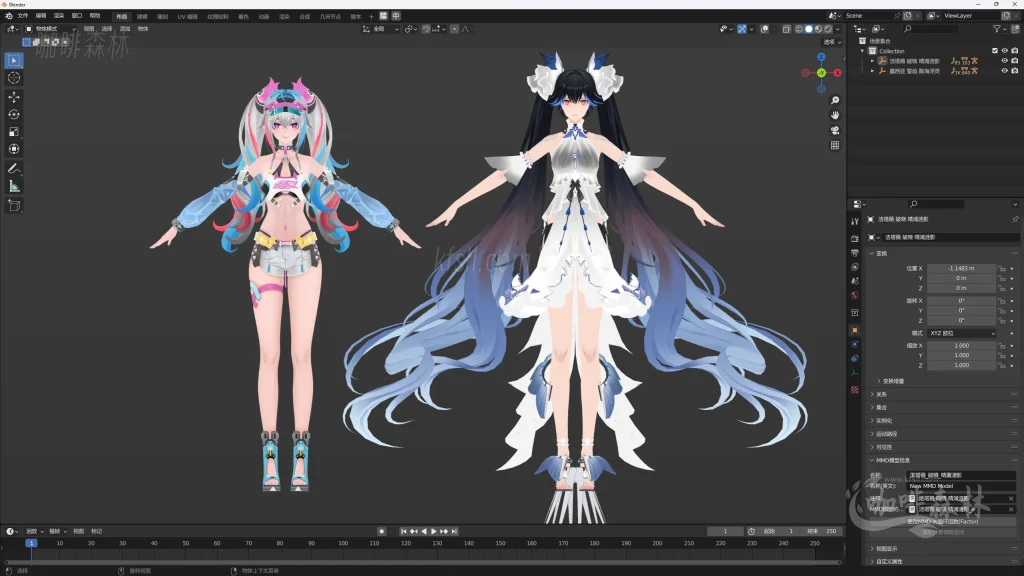The width and height of the screenshot is (1024, 576).
Task: Select the Transform tool
Action: [14, 150]
